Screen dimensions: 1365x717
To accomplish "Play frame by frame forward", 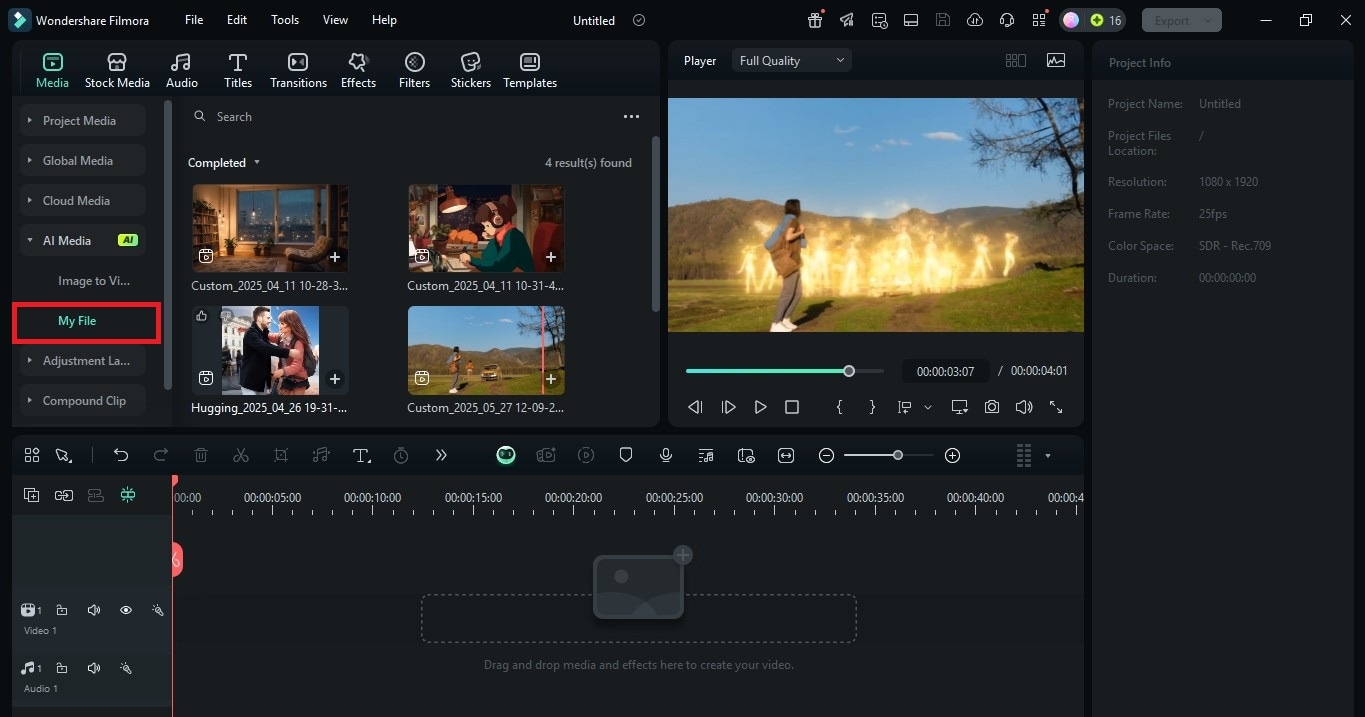I will (x=728, y=407).
